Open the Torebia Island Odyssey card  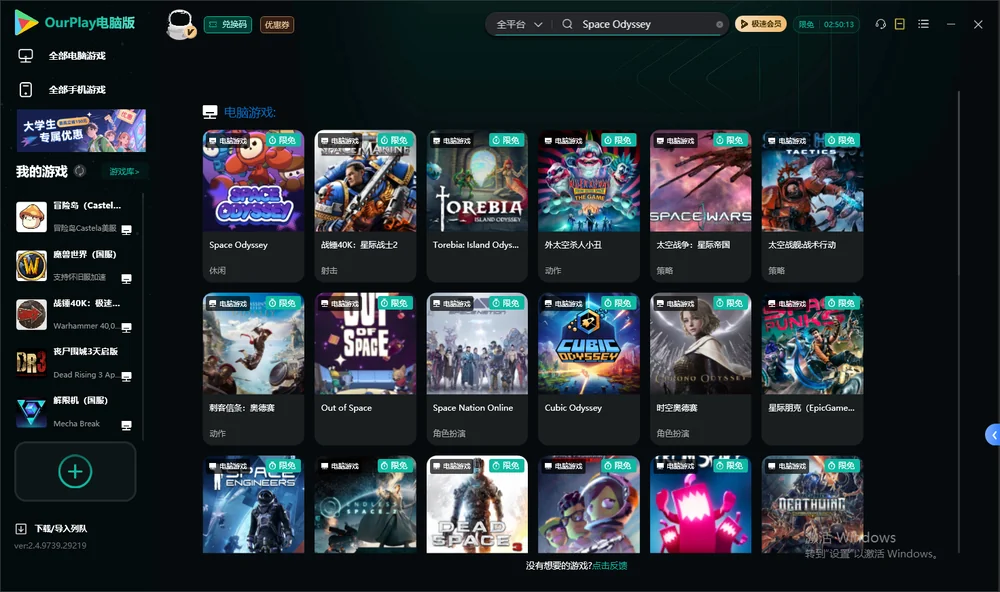pos(477,206)
